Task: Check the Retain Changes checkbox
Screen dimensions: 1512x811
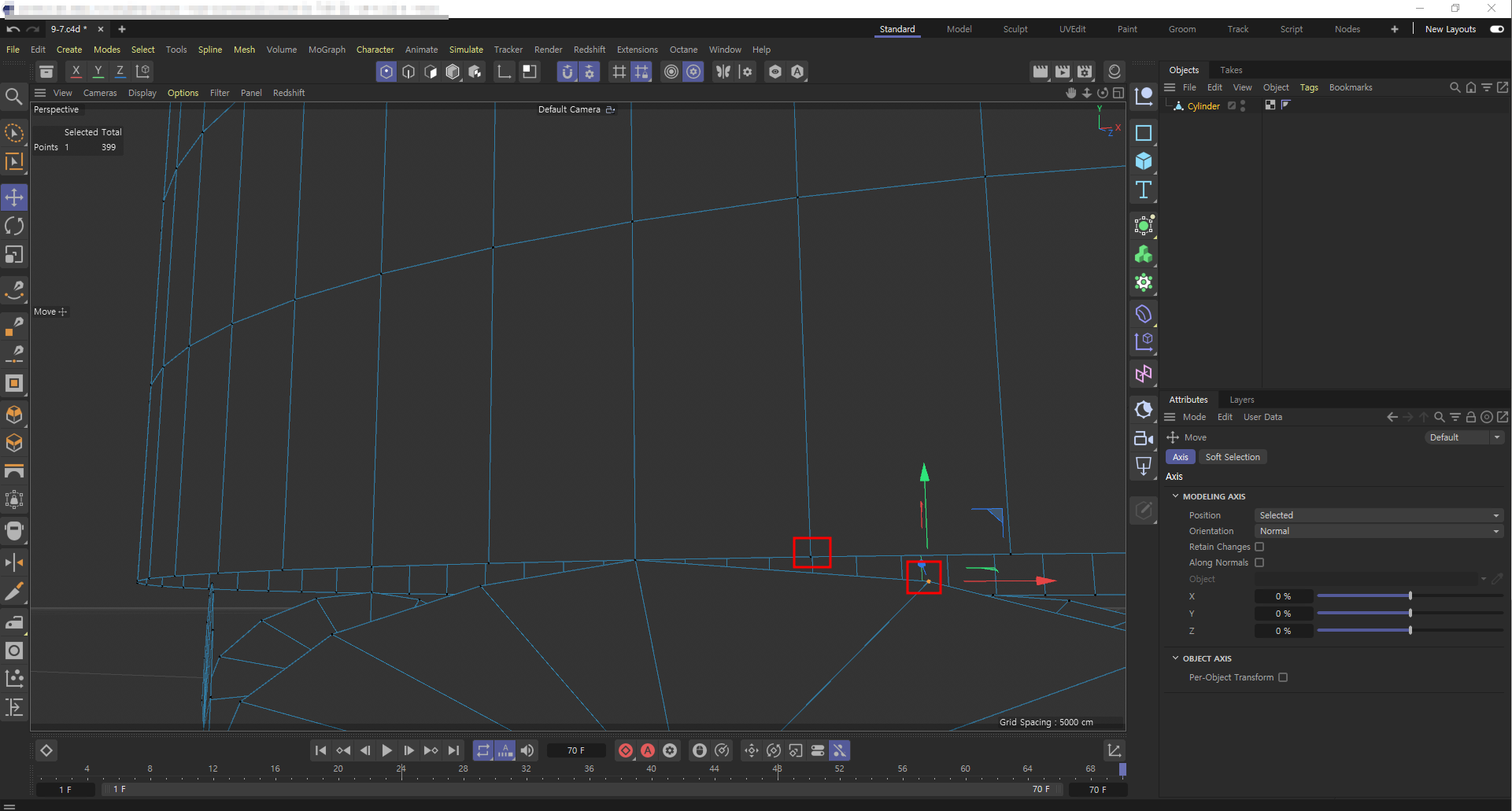Action: click(x=1259, y=547)
